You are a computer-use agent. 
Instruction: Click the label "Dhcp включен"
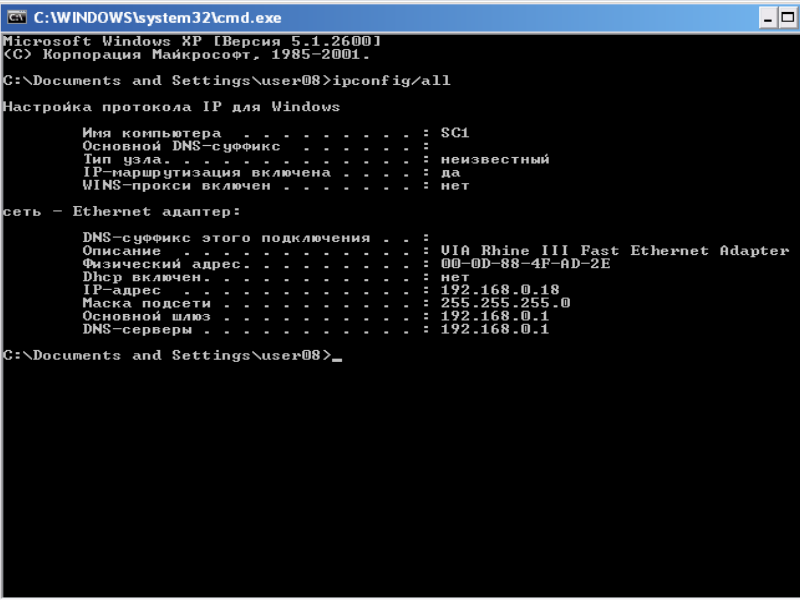coord(142,278)
